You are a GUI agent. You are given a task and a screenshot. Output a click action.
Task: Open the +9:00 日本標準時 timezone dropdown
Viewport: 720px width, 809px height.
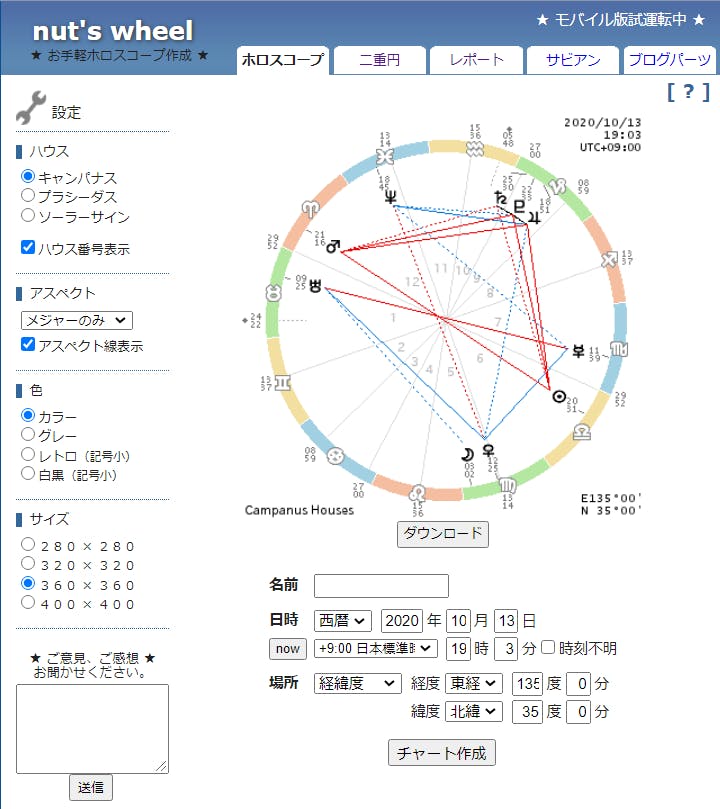[375, 648]
